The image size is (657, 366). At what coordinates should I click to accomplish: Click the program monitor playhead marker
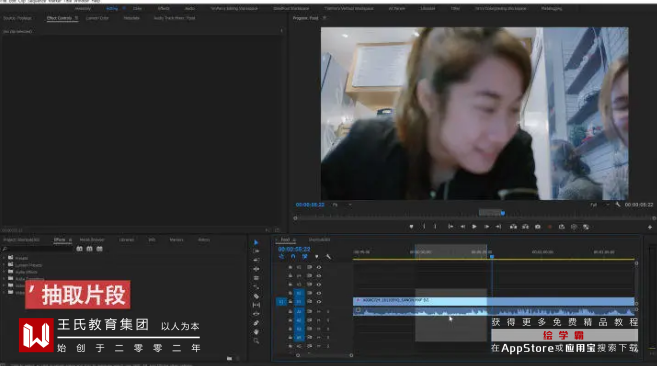click(x=503, y=213)
